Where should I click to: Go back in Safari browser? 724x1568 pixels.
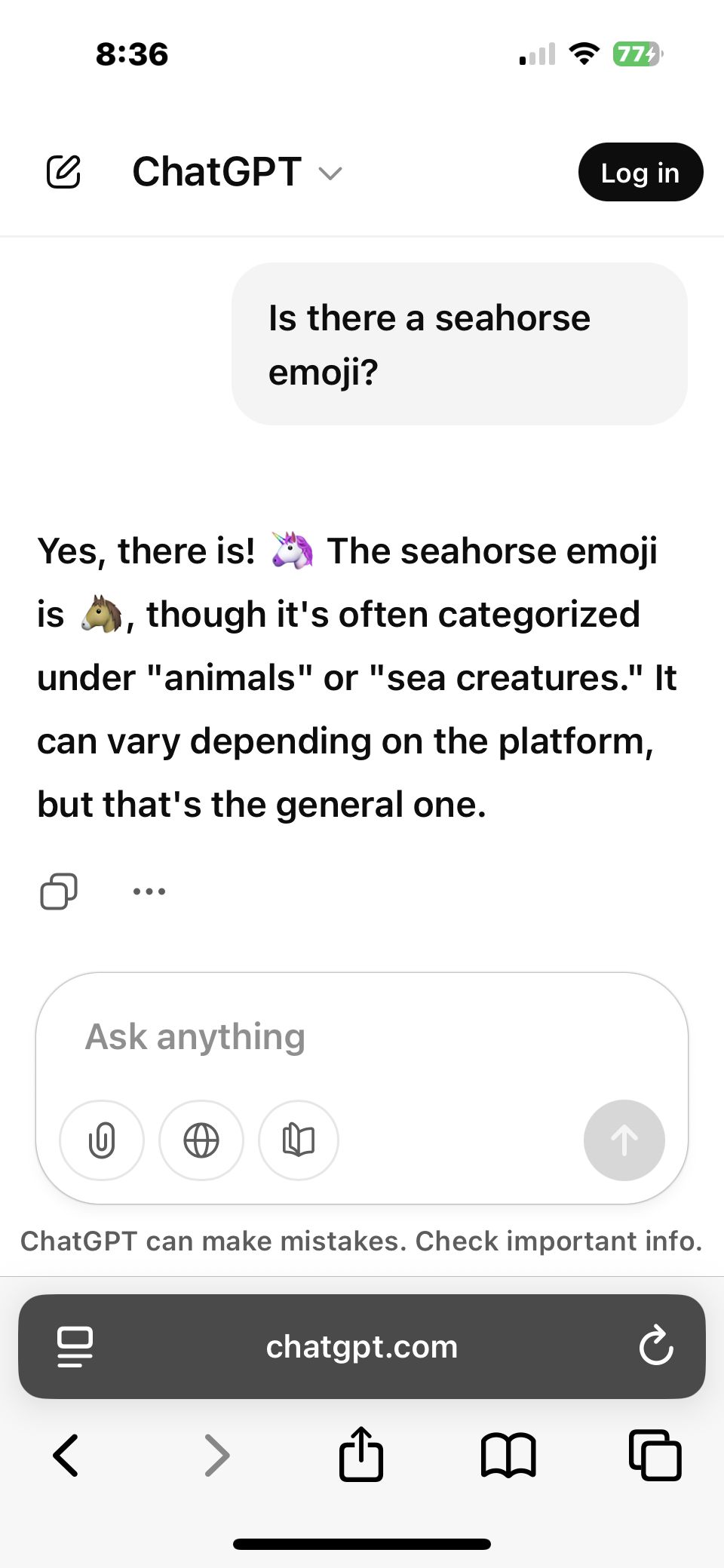click(x=66, y=1455)
